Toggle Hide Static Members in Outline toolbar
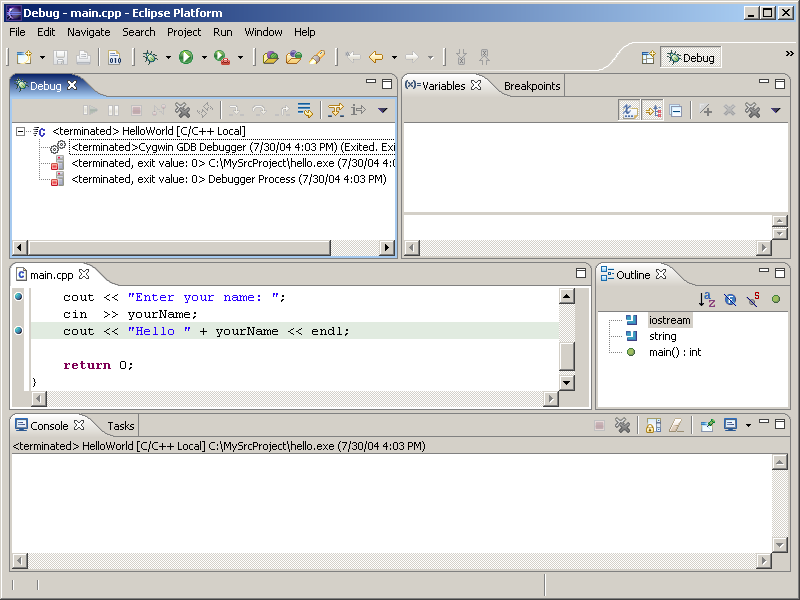This screenshot has height=600, width=800. [x=752, y=299]
